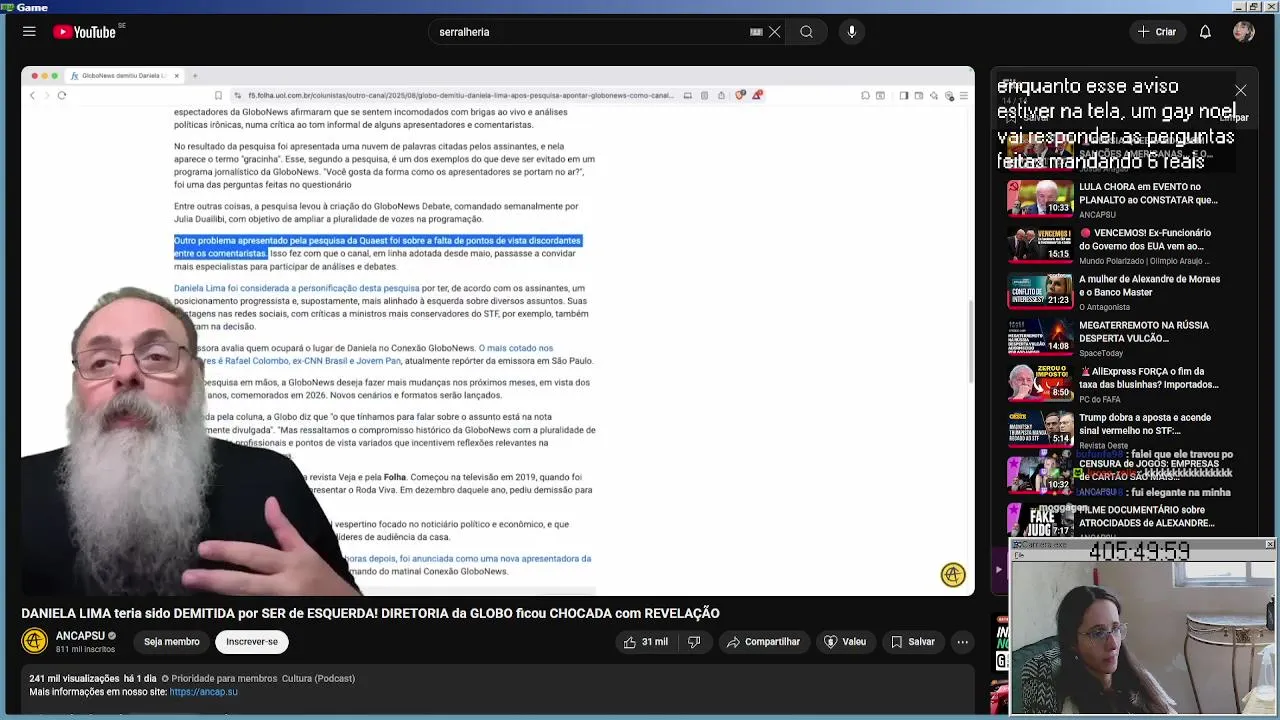Click the video title text DANIELA LIMA
The image size is (1280, 720).
point(370,613)
